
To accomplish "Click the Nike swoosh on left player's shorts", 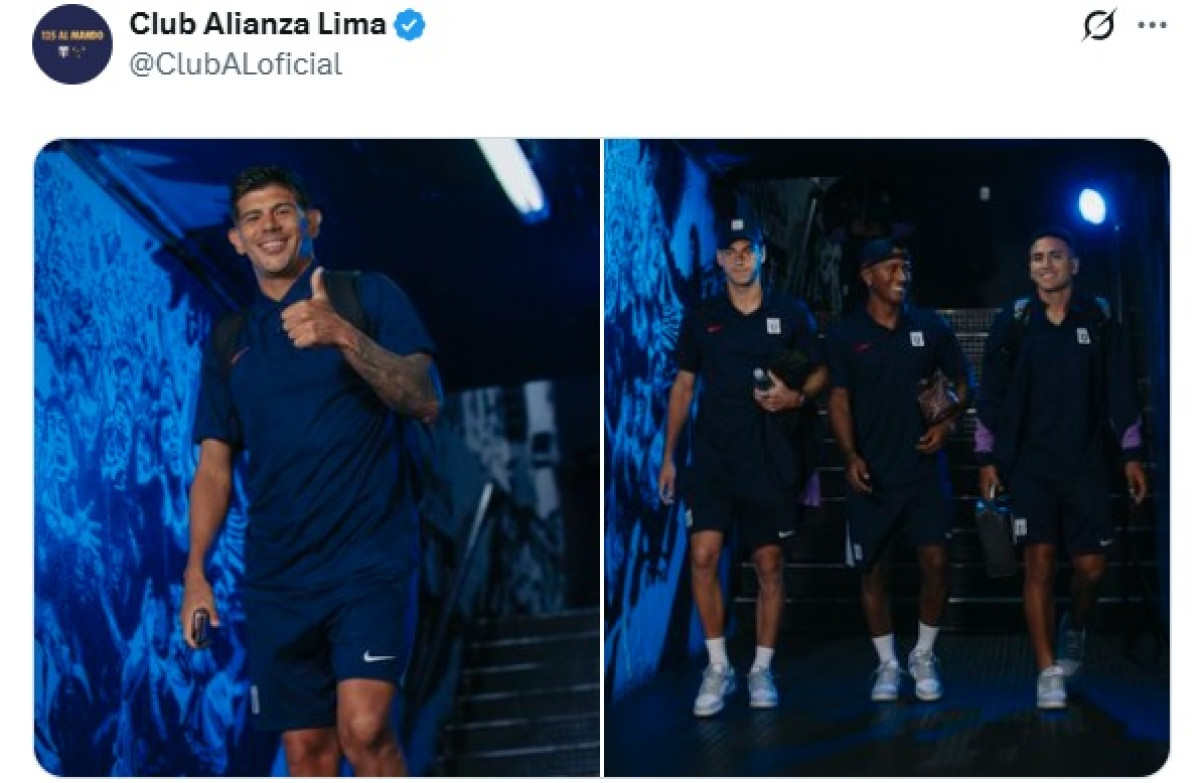I will [379, 656].
